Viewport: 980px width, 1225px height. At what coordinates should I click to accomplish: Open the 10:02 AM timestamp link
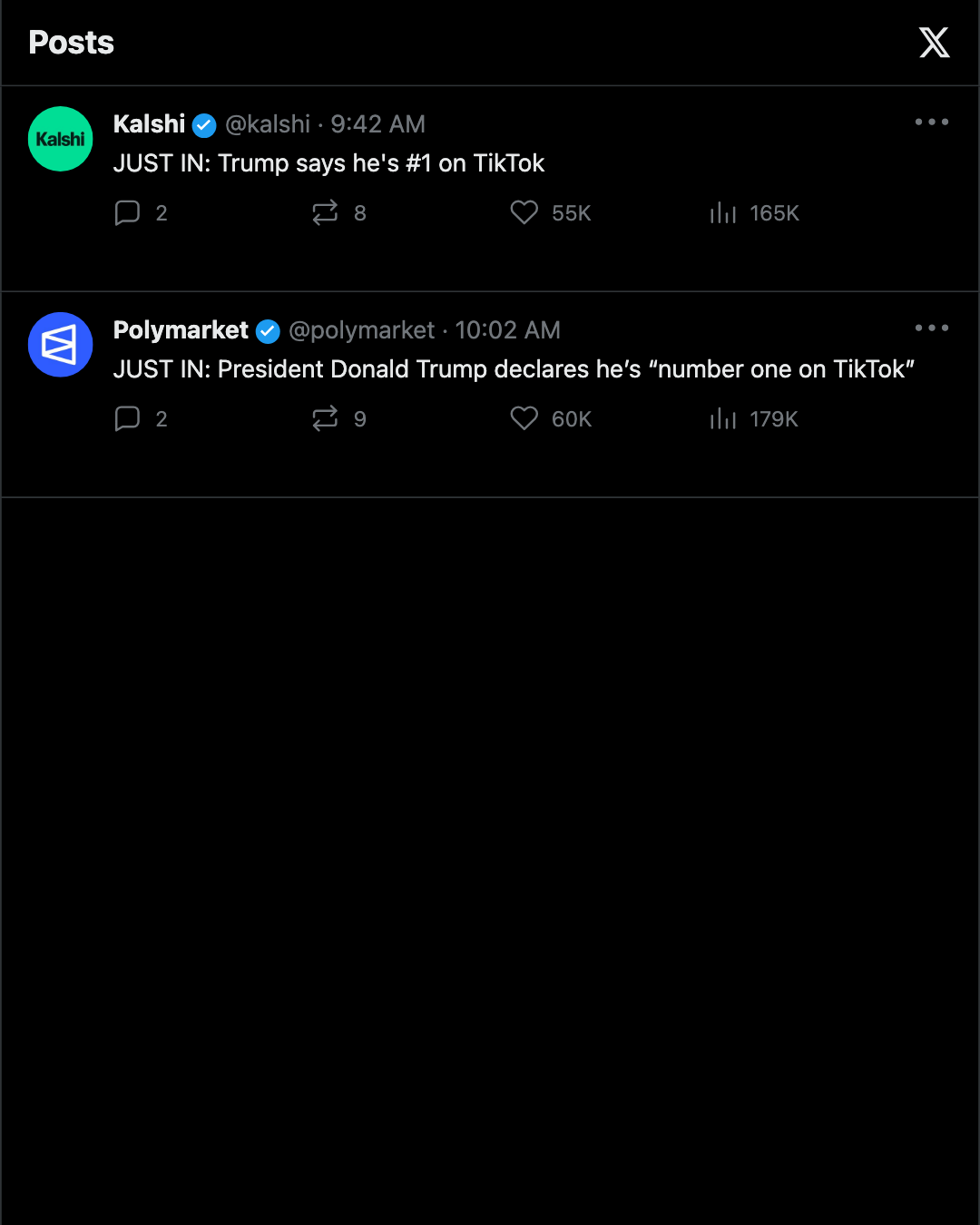[x=507, y=330]
